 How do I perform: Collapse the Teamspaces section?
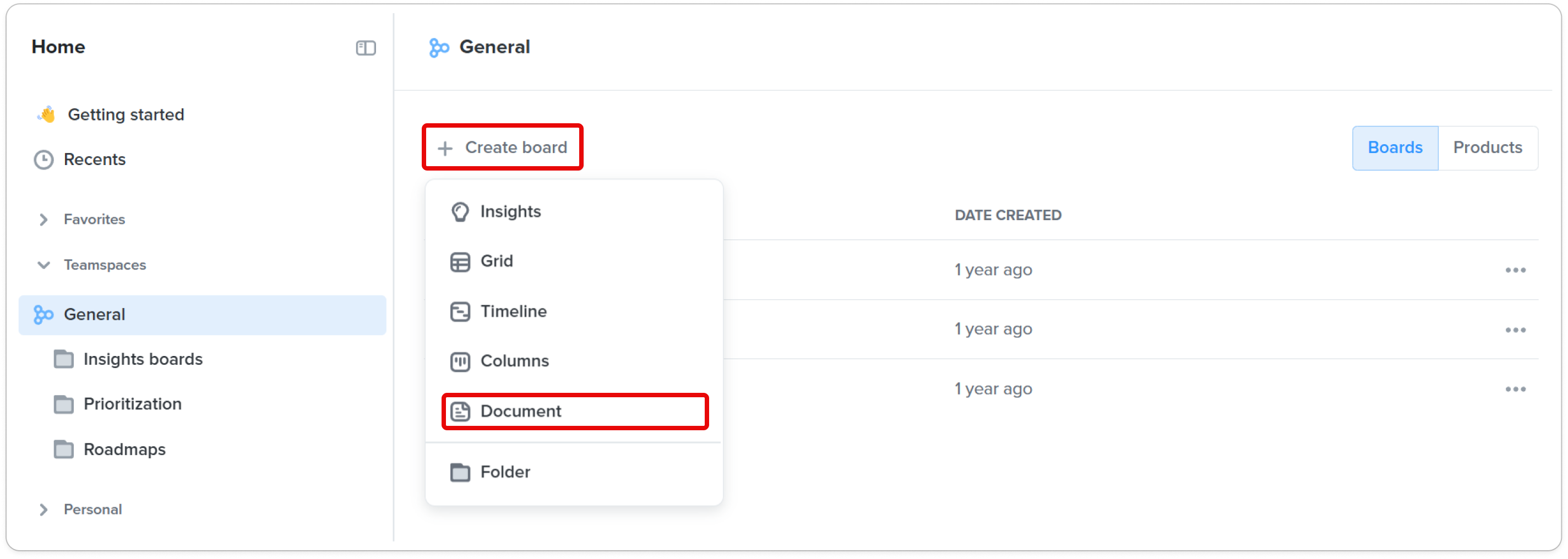(x=43, y=265)
